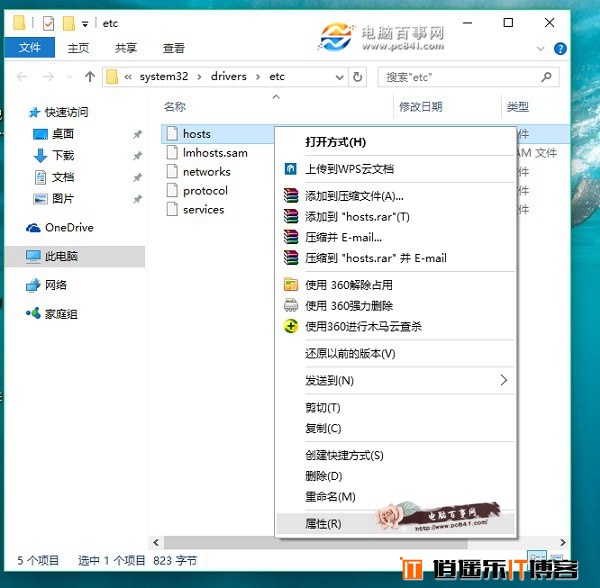Click the magnifier search icon

point(546,77)
